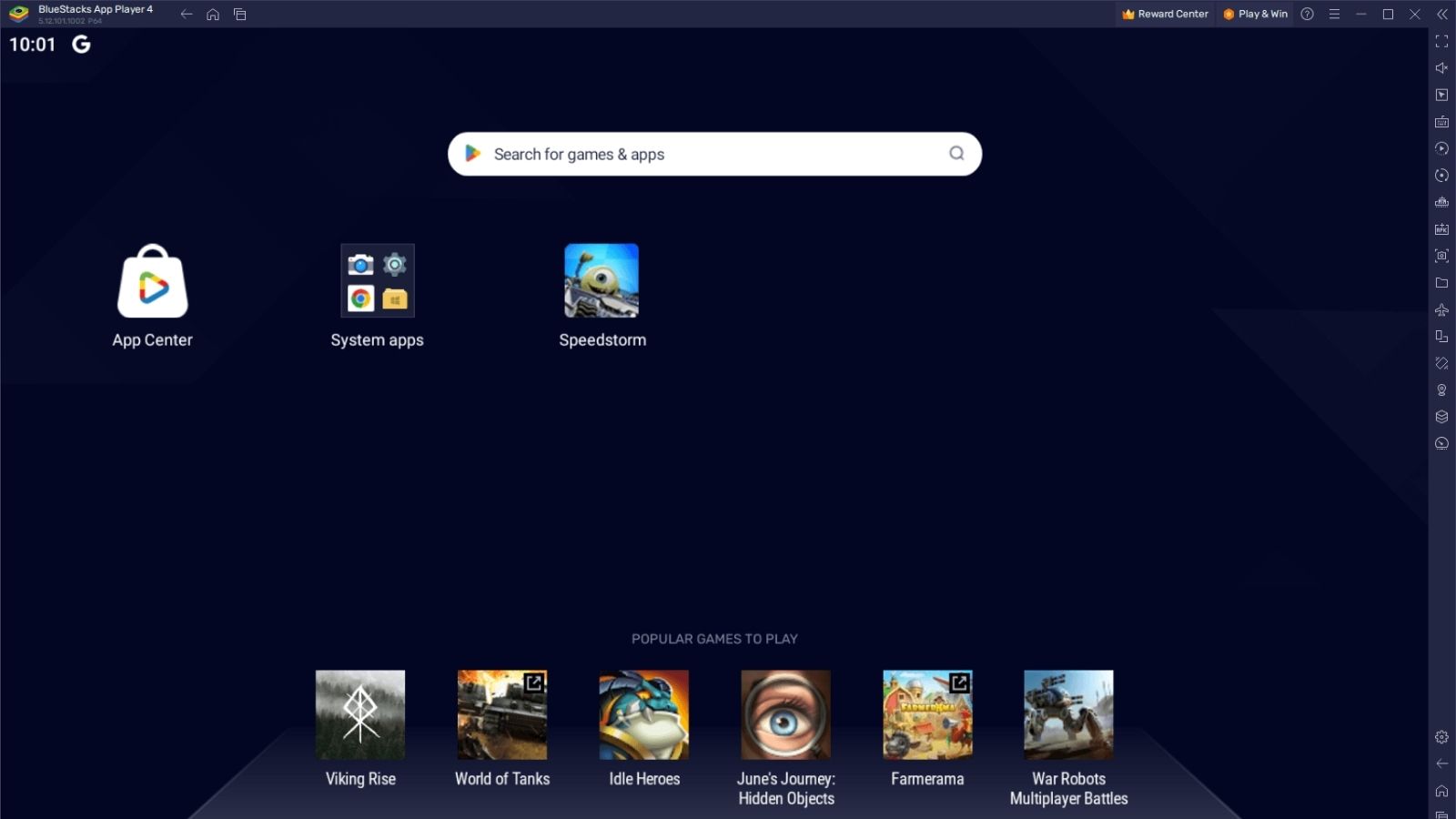Click the Play & Win button
Image resolution: width=1456 pixels, height=819 pixels.
click(x=1256, y=14)
